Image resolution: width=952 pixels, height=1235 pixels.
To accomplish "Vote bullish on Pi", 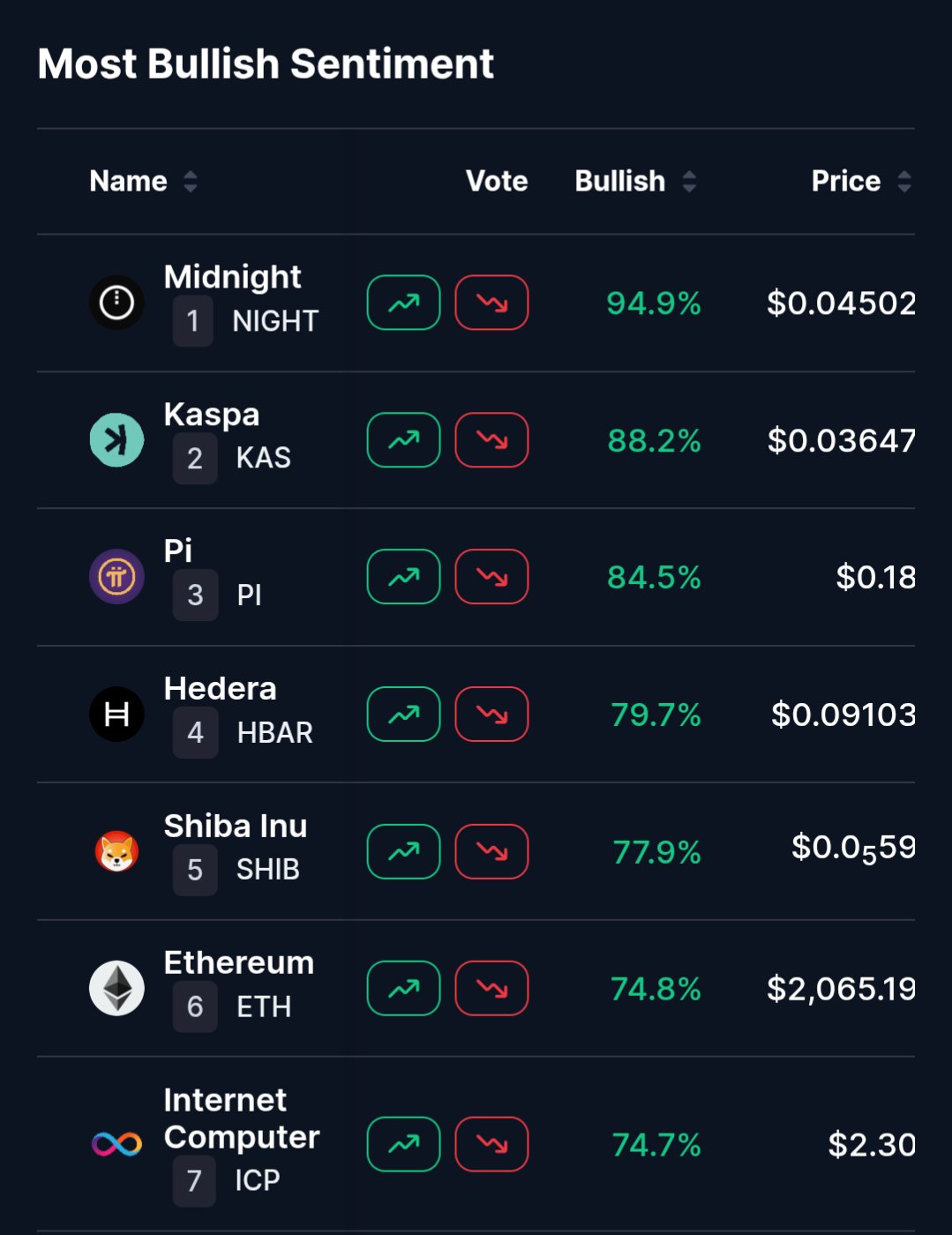I will [x=403, y=577].
